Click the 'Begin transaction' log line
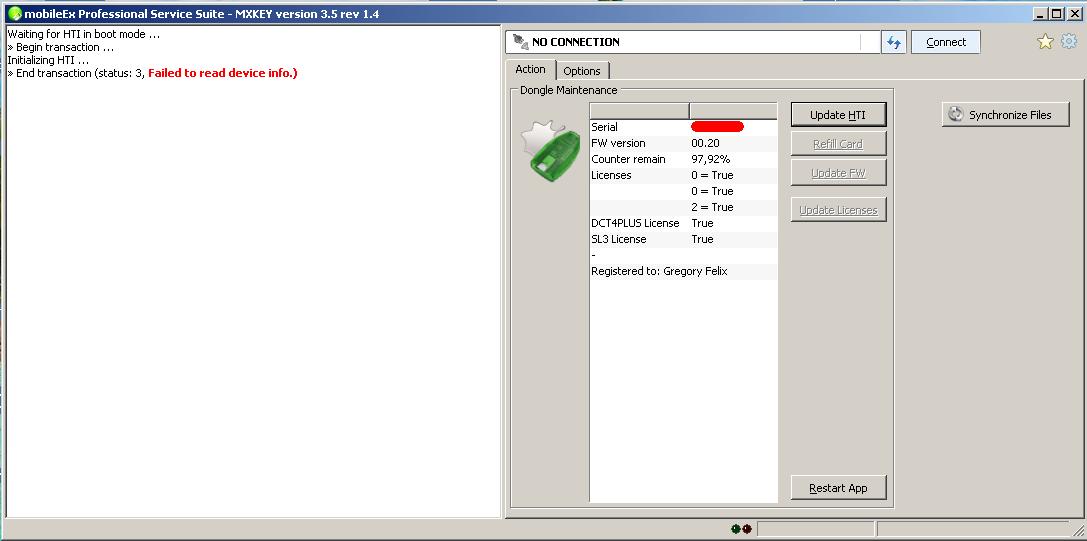1087x541 pixels. pos(60,47)
